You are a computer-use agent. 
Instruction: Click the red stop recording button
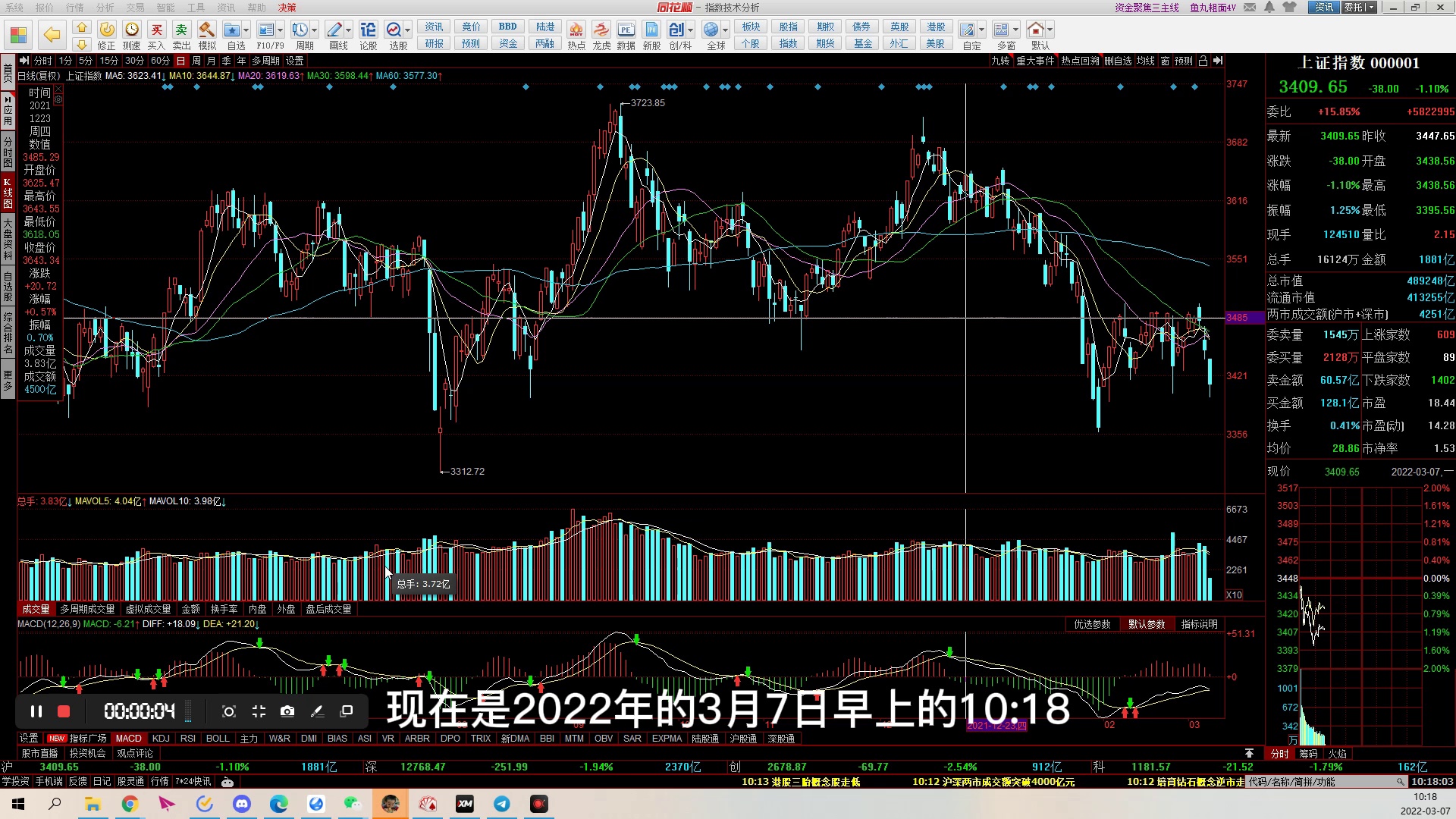[x=64, y=711]
